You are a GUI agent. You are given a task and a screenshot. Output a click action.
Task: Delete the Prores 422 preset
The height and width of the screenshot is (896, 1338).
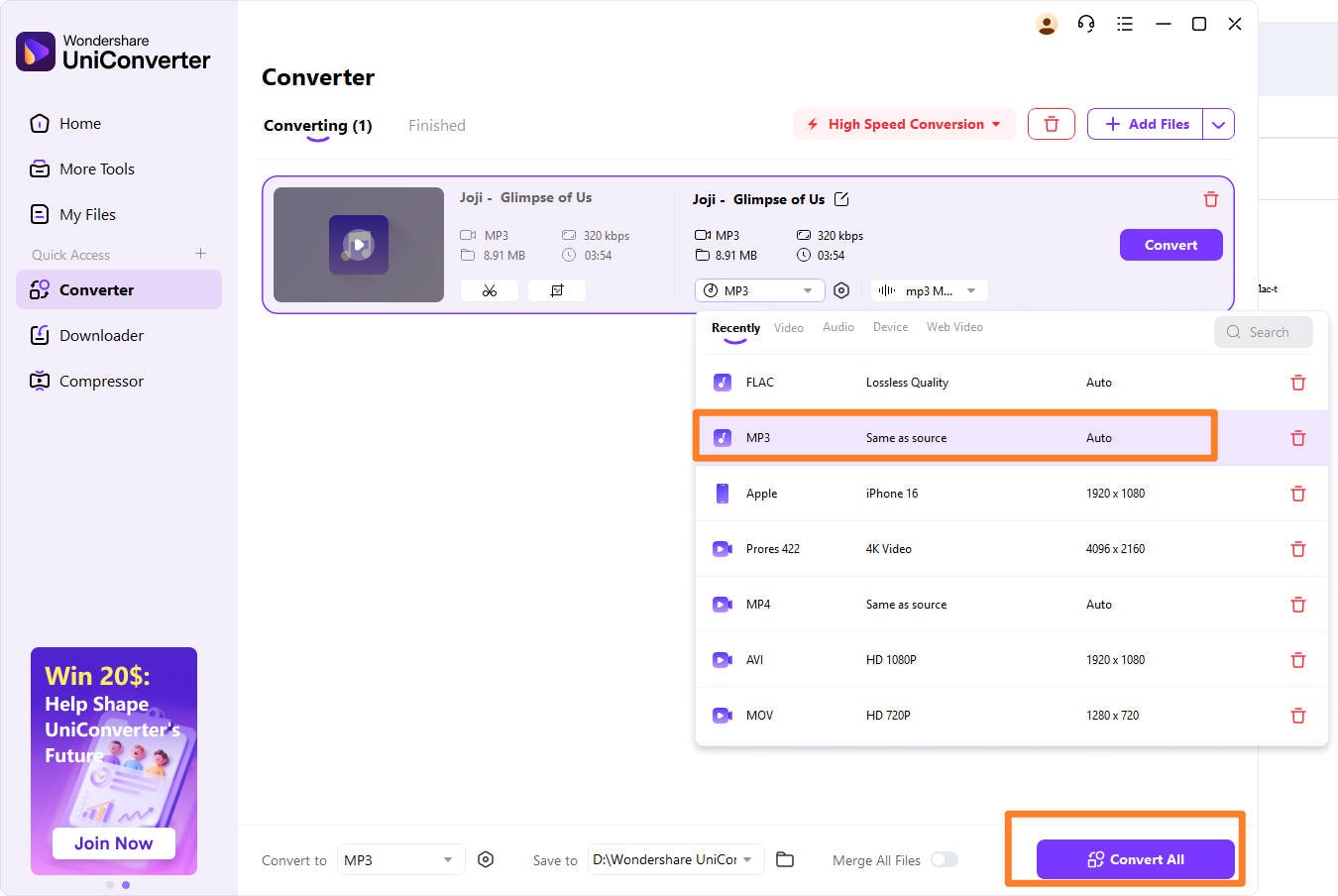(1298, 549)
